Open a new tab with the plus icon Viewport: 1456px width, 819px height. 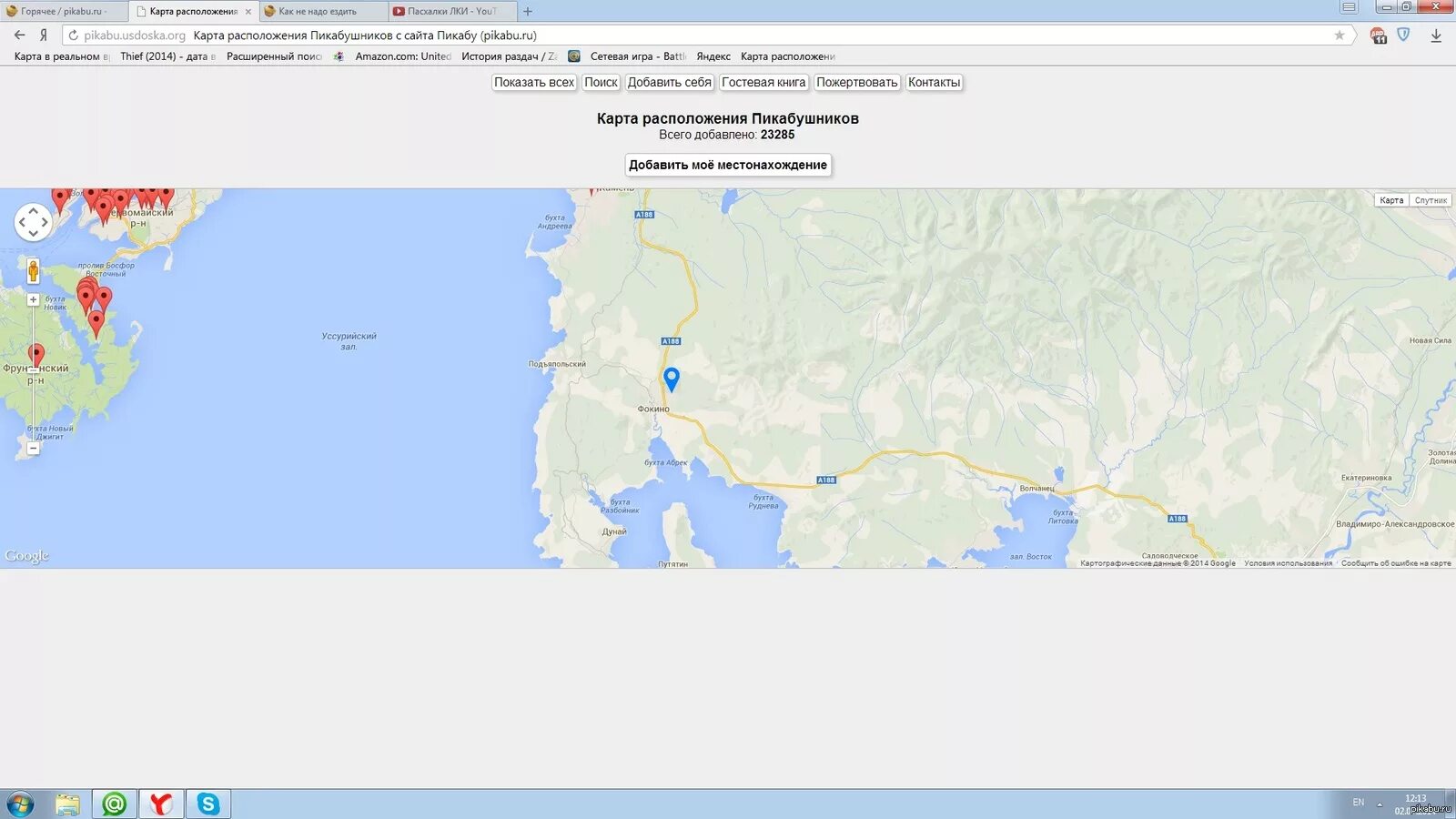pos(528,12)
